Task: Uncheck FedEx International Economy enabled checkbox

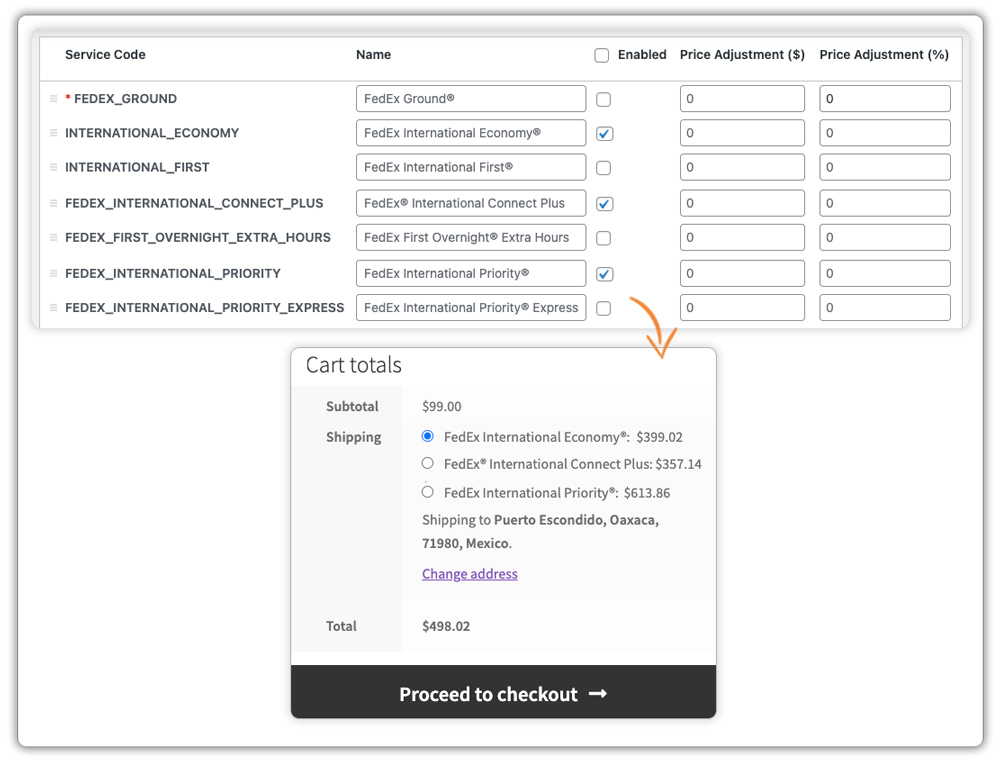Action: point(605,134)
